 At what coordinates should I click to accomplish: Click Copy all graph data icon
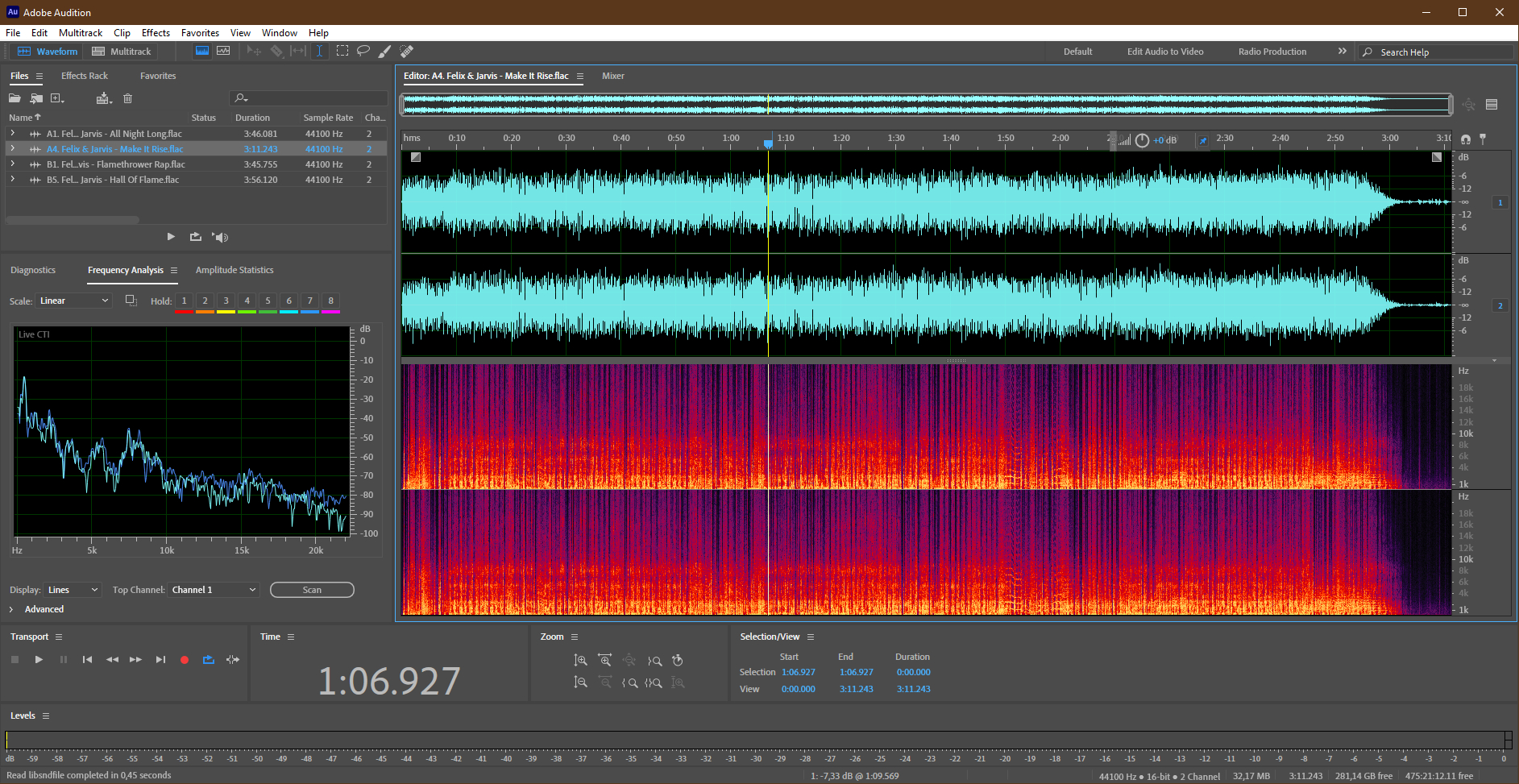coord(131,301)
